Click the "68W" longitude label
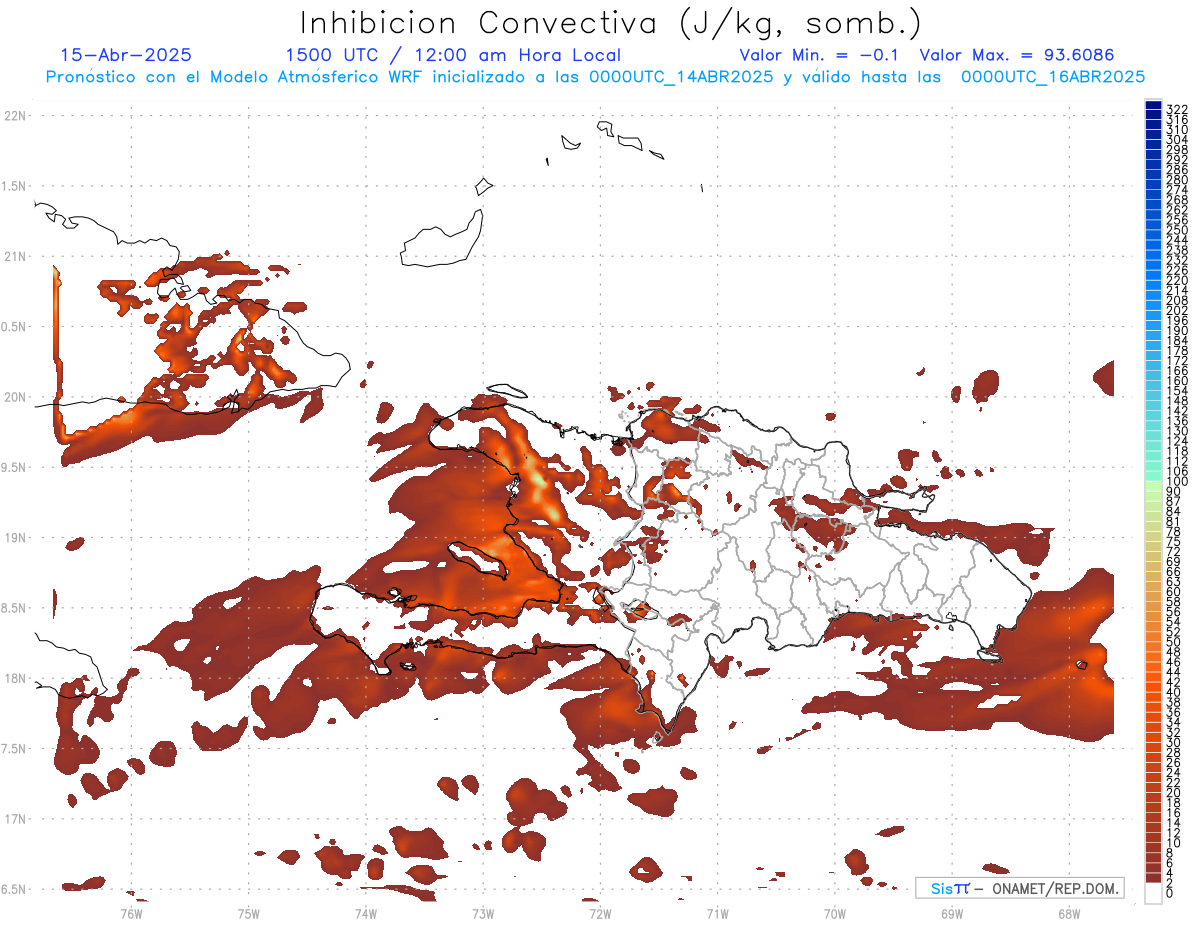The width and height of the screenshot is (1200, 927). click(1068, 912)
